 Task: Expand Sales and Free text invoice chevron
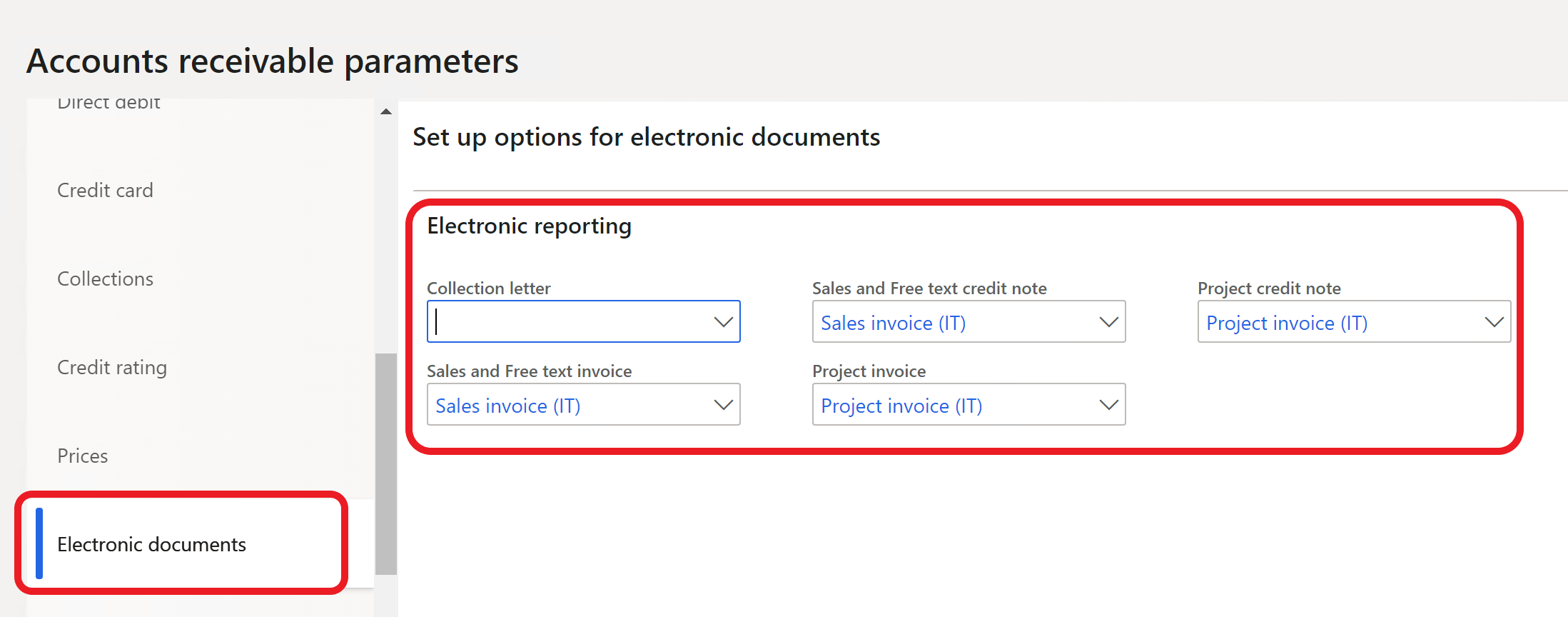pyautogui.click(x=723, y=405)
